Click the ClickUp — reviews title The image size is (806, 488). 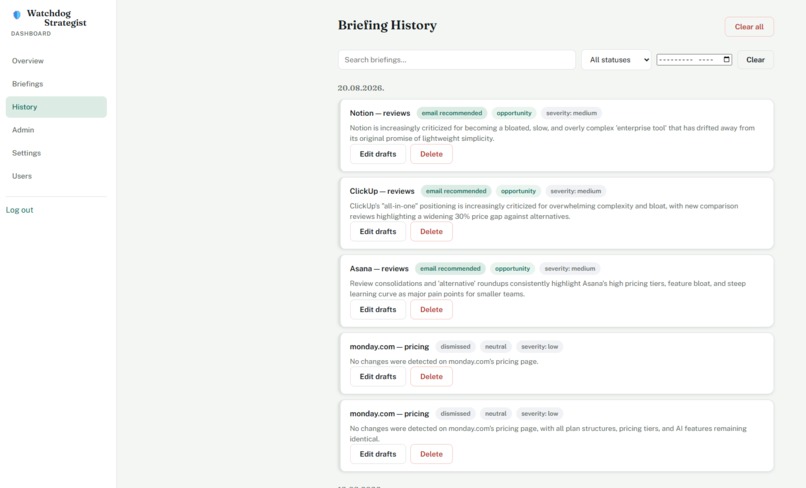pyautogui.click(x=382, y=191)
